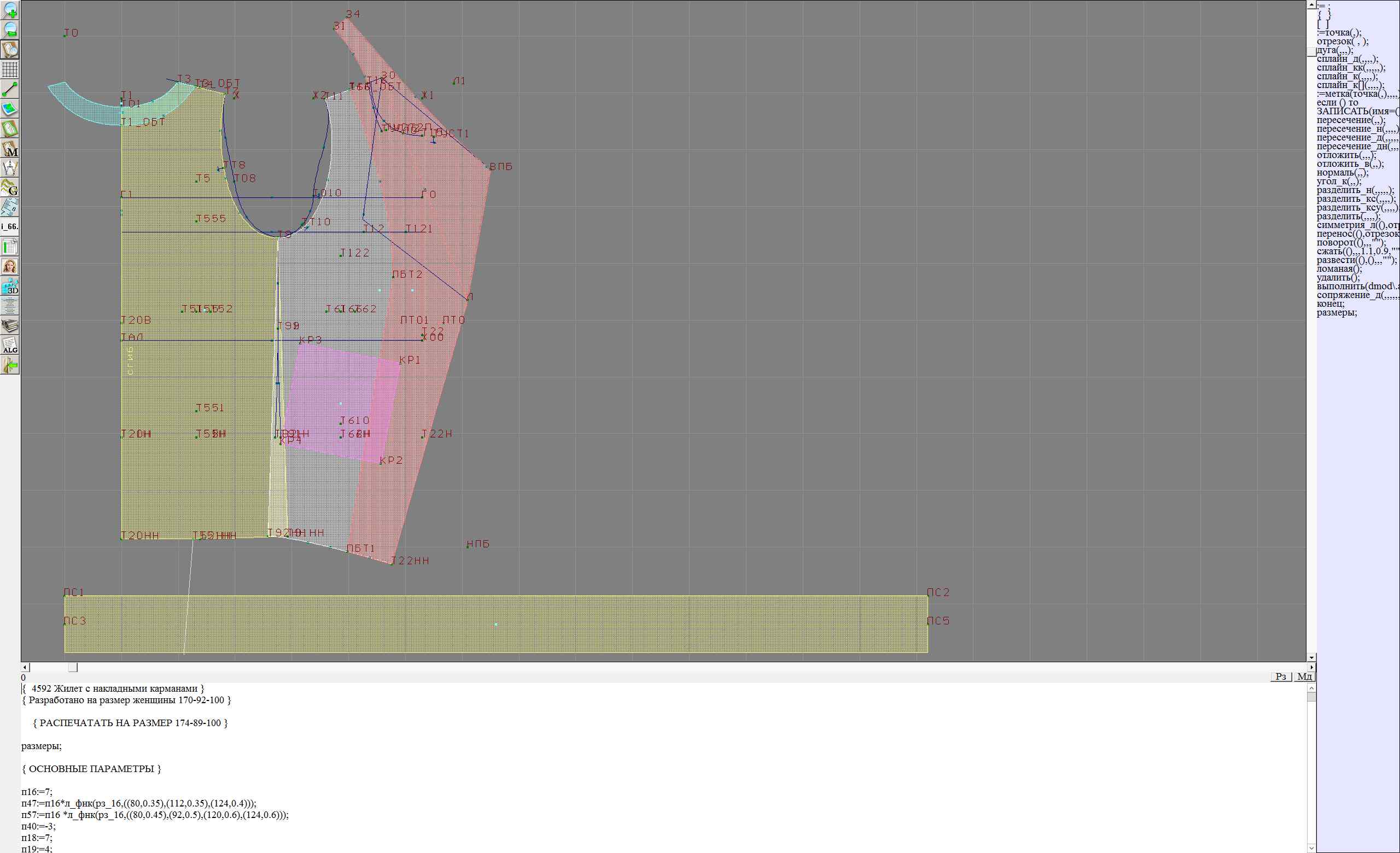The height and width of the screenshot is (853, 1400).
Task: Switch to the Рз tab
Action: pos(1281,676)
